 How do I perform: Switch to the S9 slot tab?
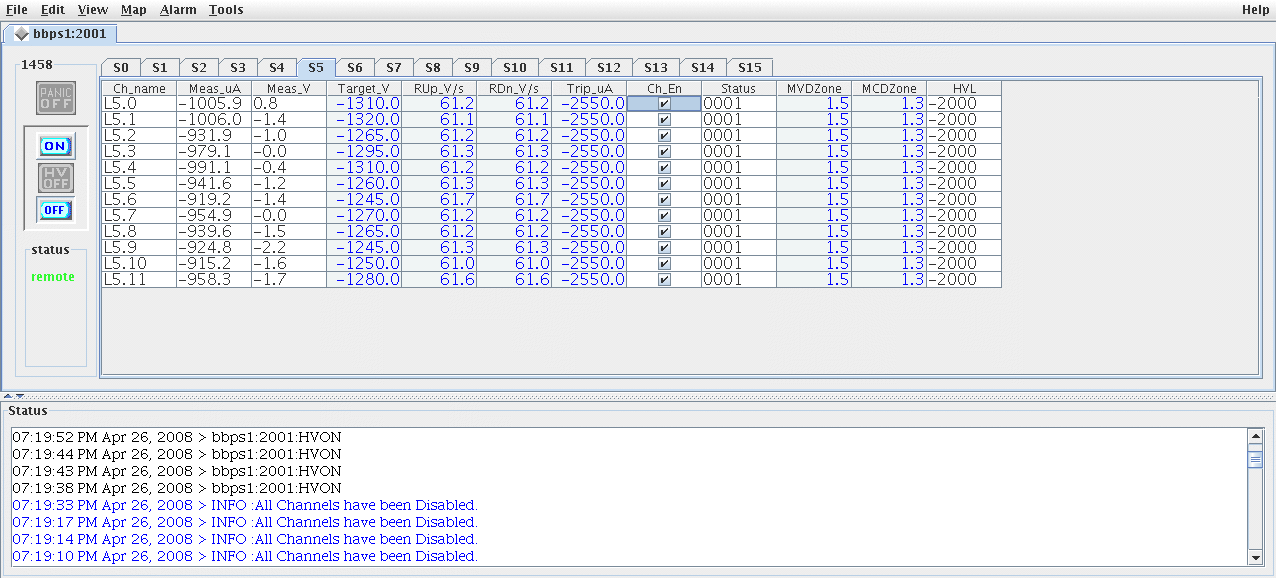click(472, 68)
